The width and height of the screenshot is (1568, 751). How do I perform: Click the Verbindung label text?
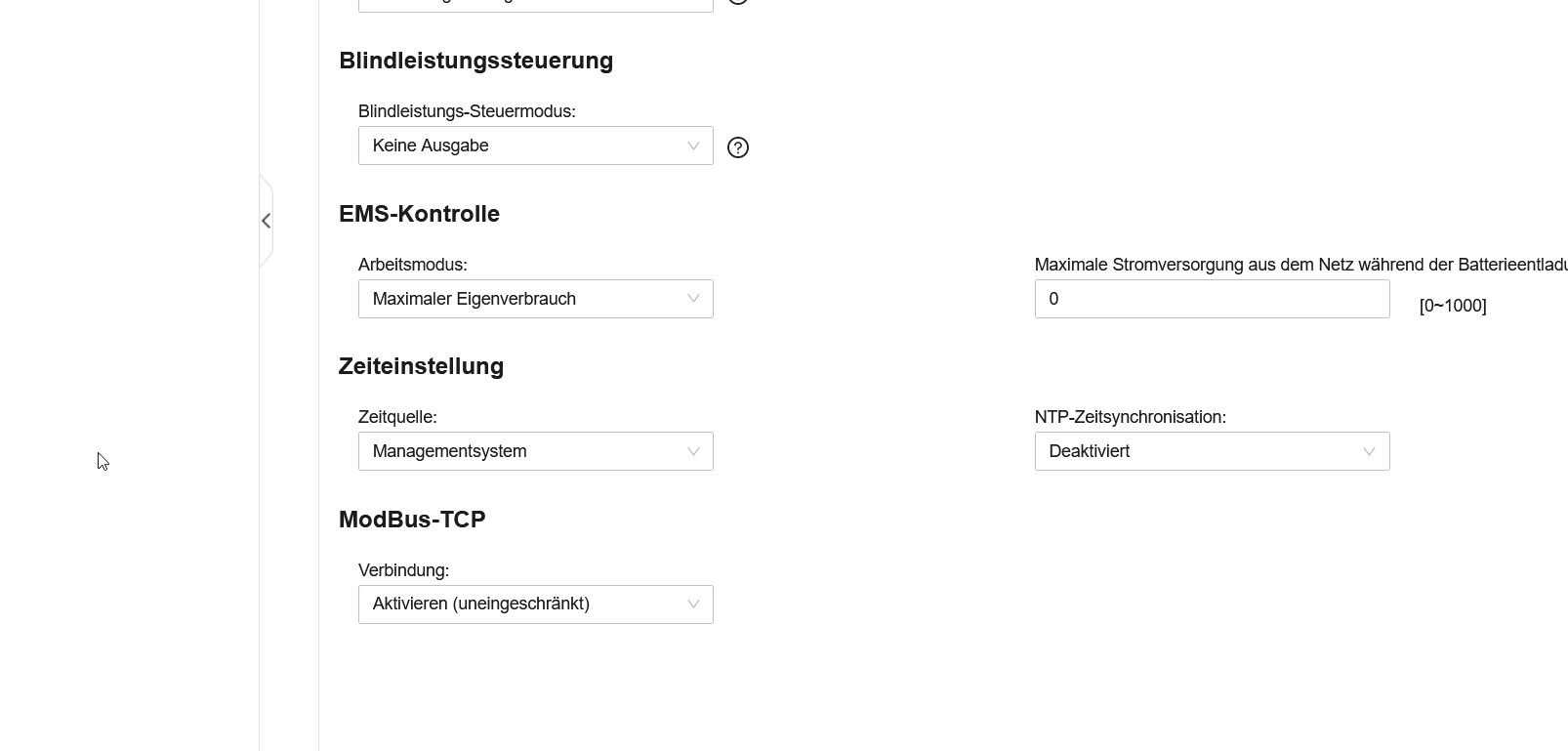[x=403, y=570]
